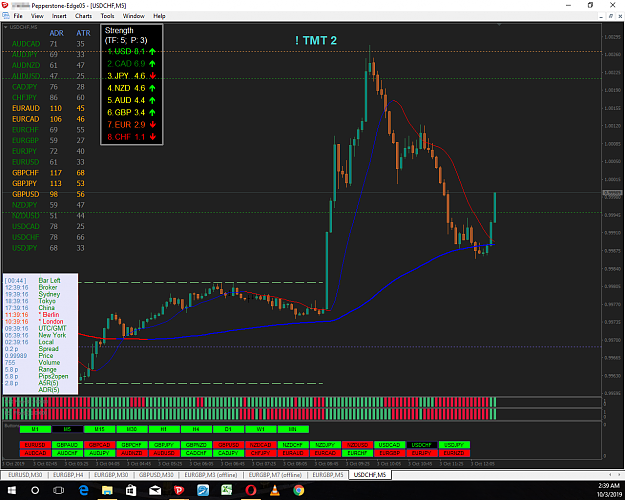The image size is (625, 500).
Task: Switch symbol with the USDCAD button
Action: [389, 445]
